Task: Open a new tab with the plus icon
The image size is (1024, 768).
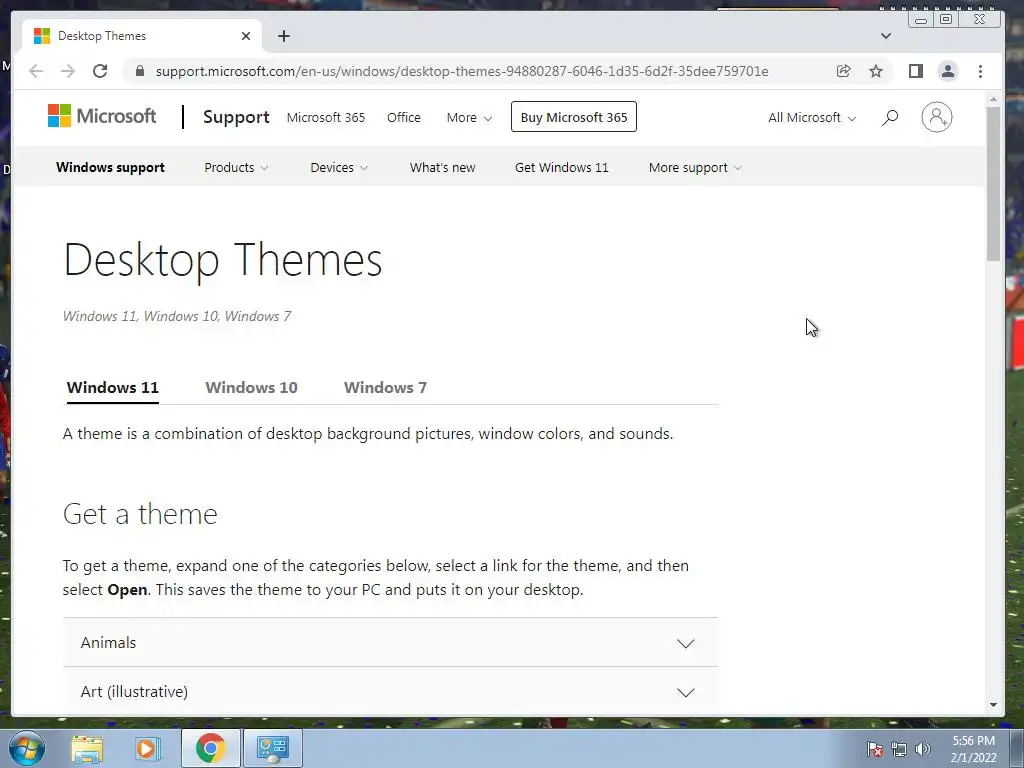Action: [283, 36]
